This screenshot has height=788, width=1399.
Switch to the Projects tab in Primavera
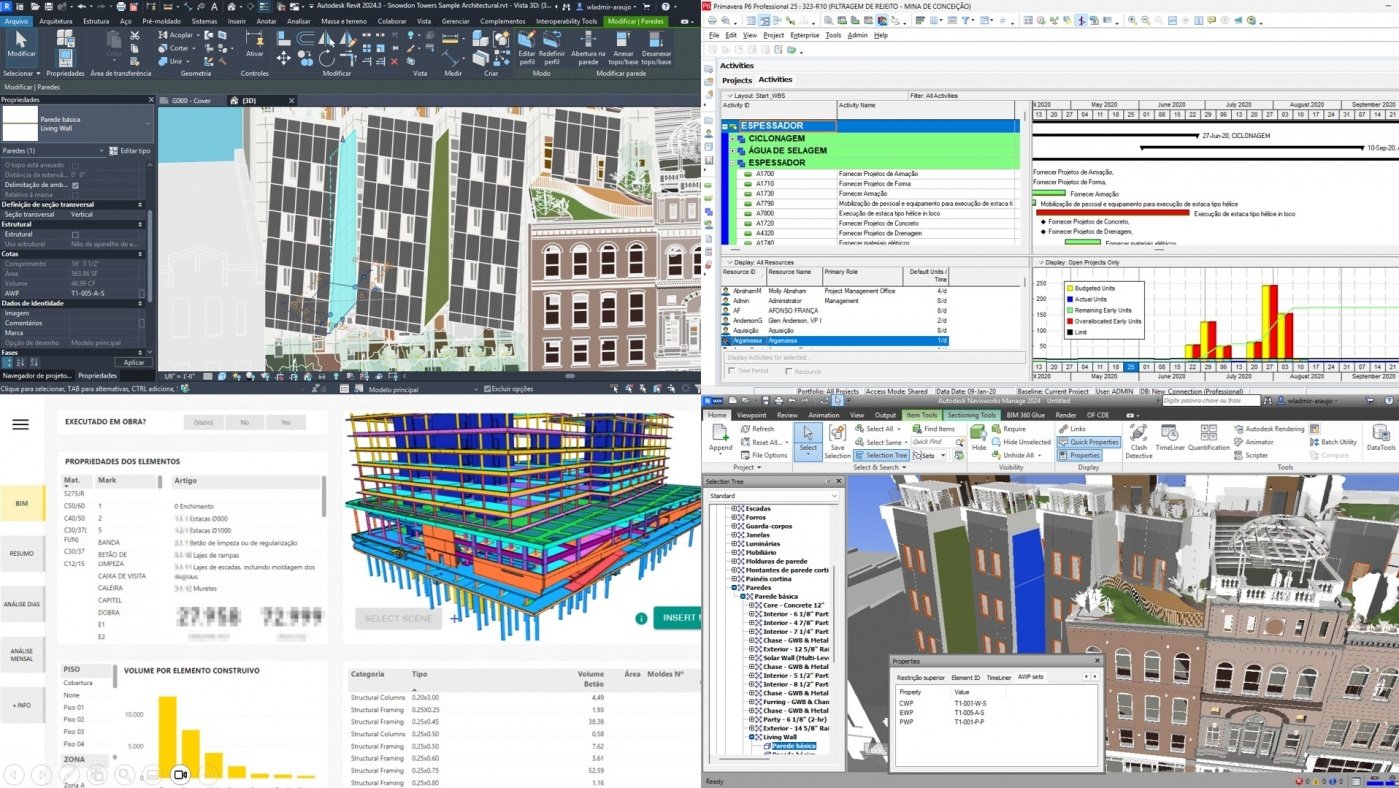tap(737, 80)
